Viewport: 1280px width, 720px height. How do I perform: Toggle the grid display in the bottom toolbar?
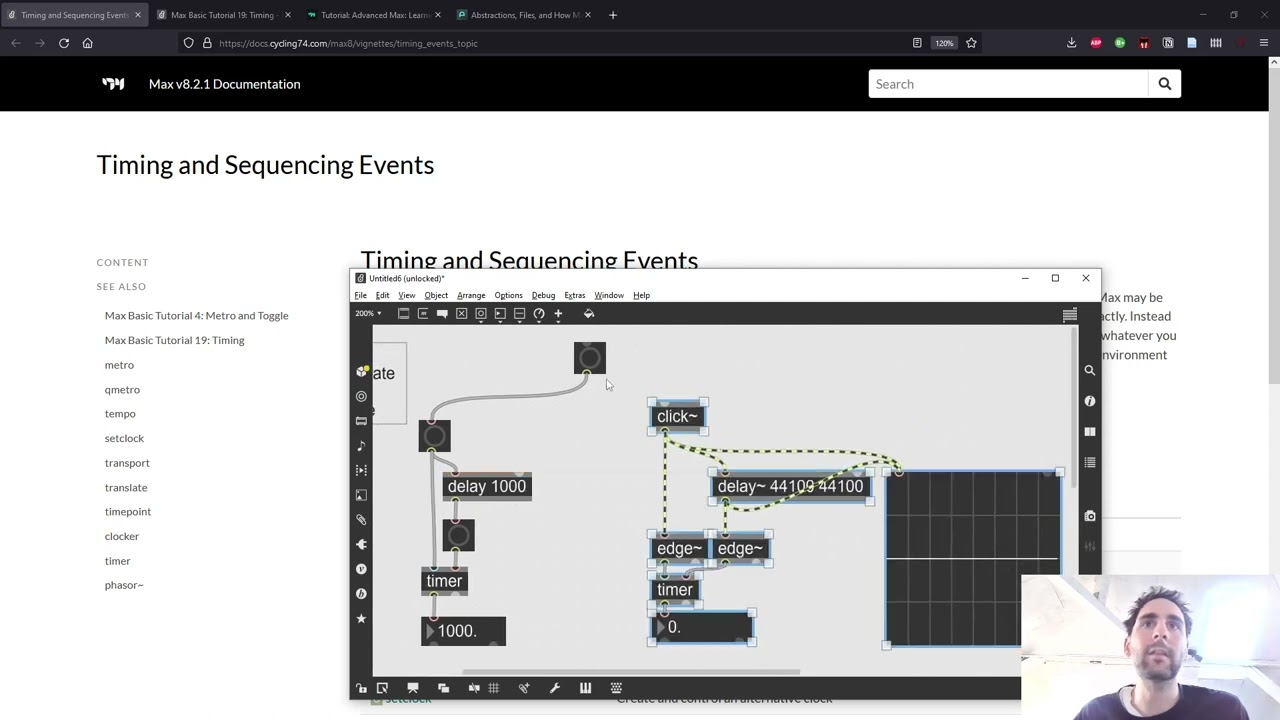point(493,688)
